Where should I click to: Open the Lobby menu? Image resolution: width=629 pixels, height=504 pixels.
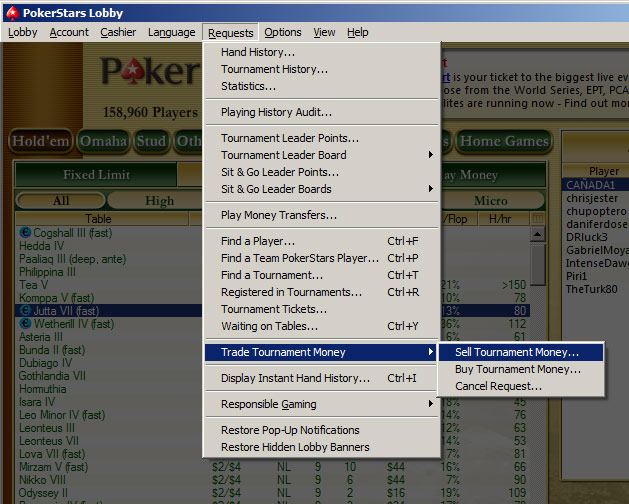(x=22, y=32)
